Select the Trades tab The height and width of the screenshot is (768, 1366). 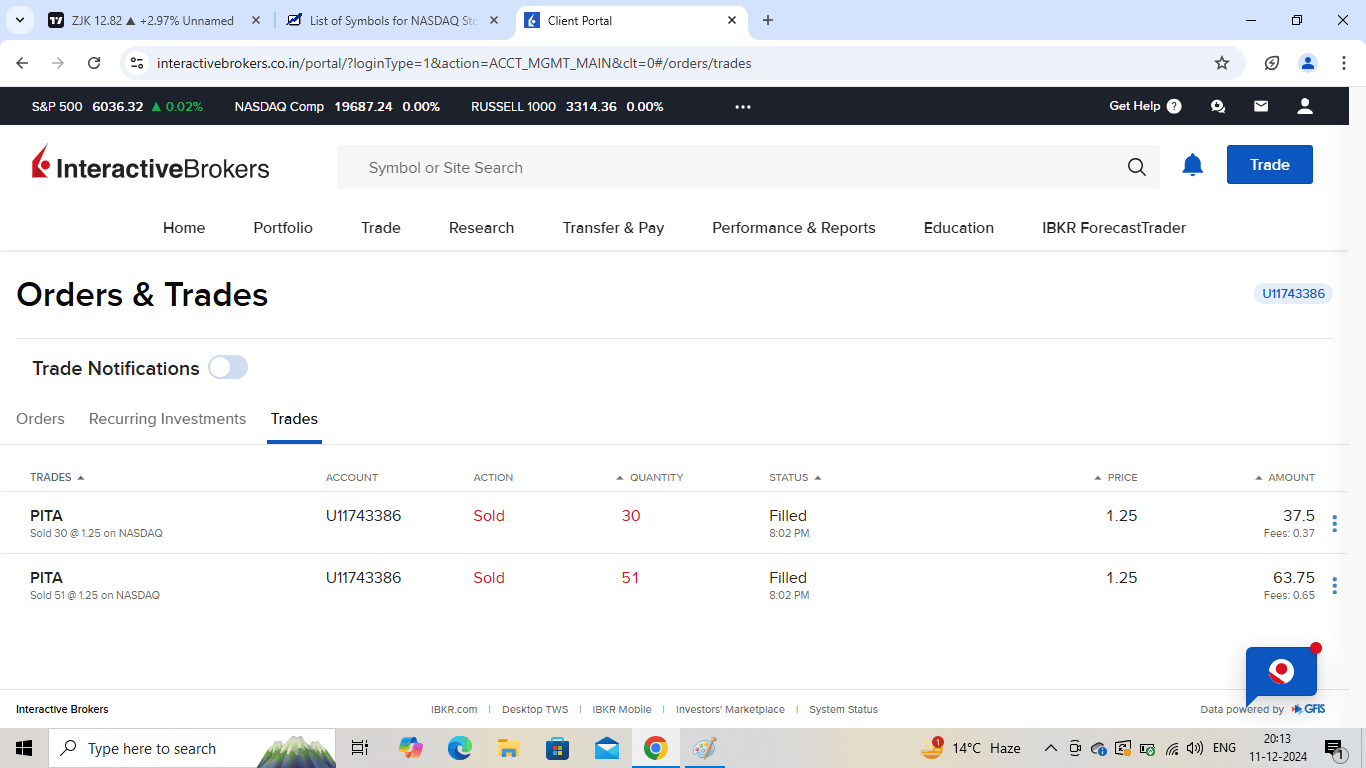[294, 419]
